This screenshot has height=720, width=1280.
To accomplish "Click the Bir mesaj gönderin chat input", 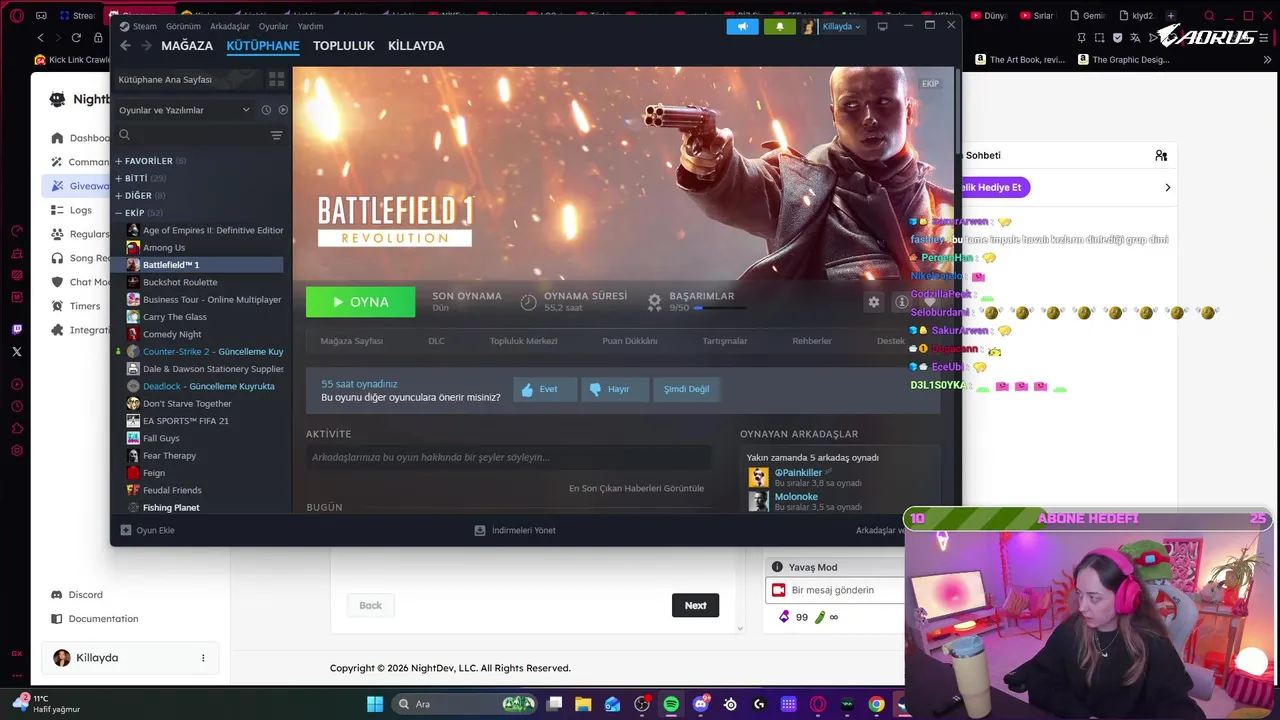I will [x=835, y=590].
